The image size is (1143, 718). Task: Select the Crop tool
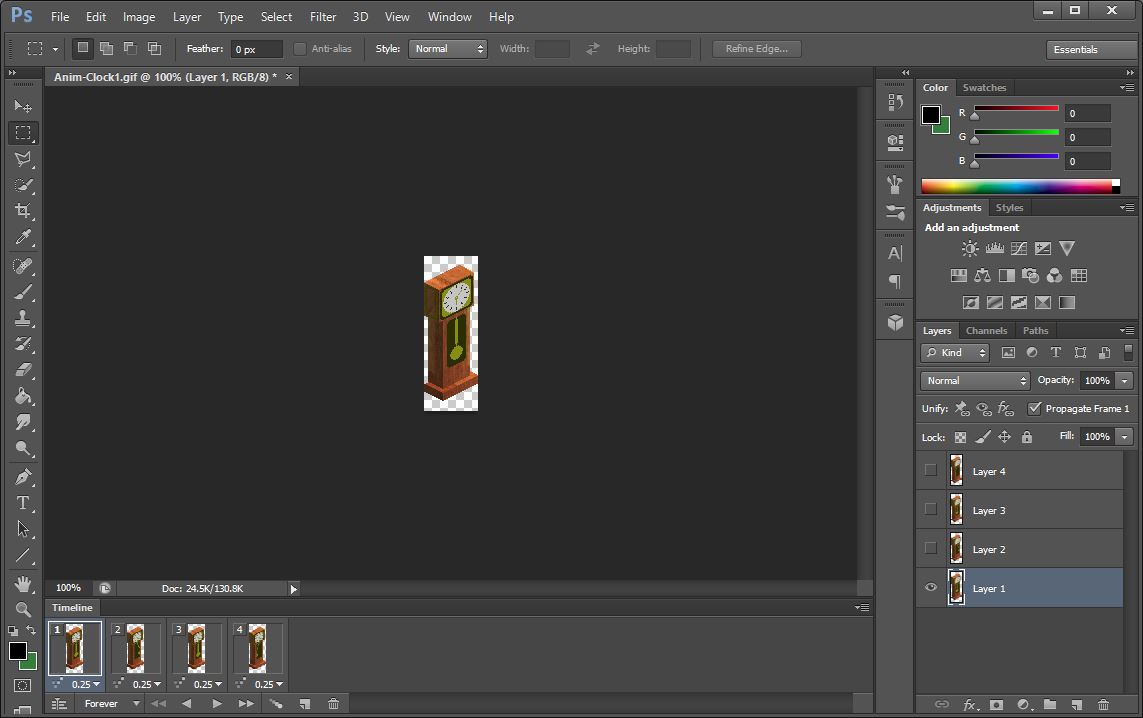(23, 211)
